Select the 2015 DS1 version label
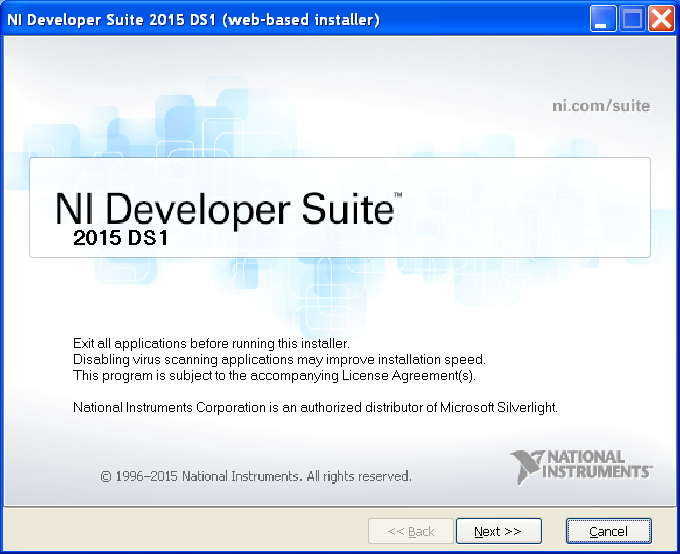 point(120,240)
